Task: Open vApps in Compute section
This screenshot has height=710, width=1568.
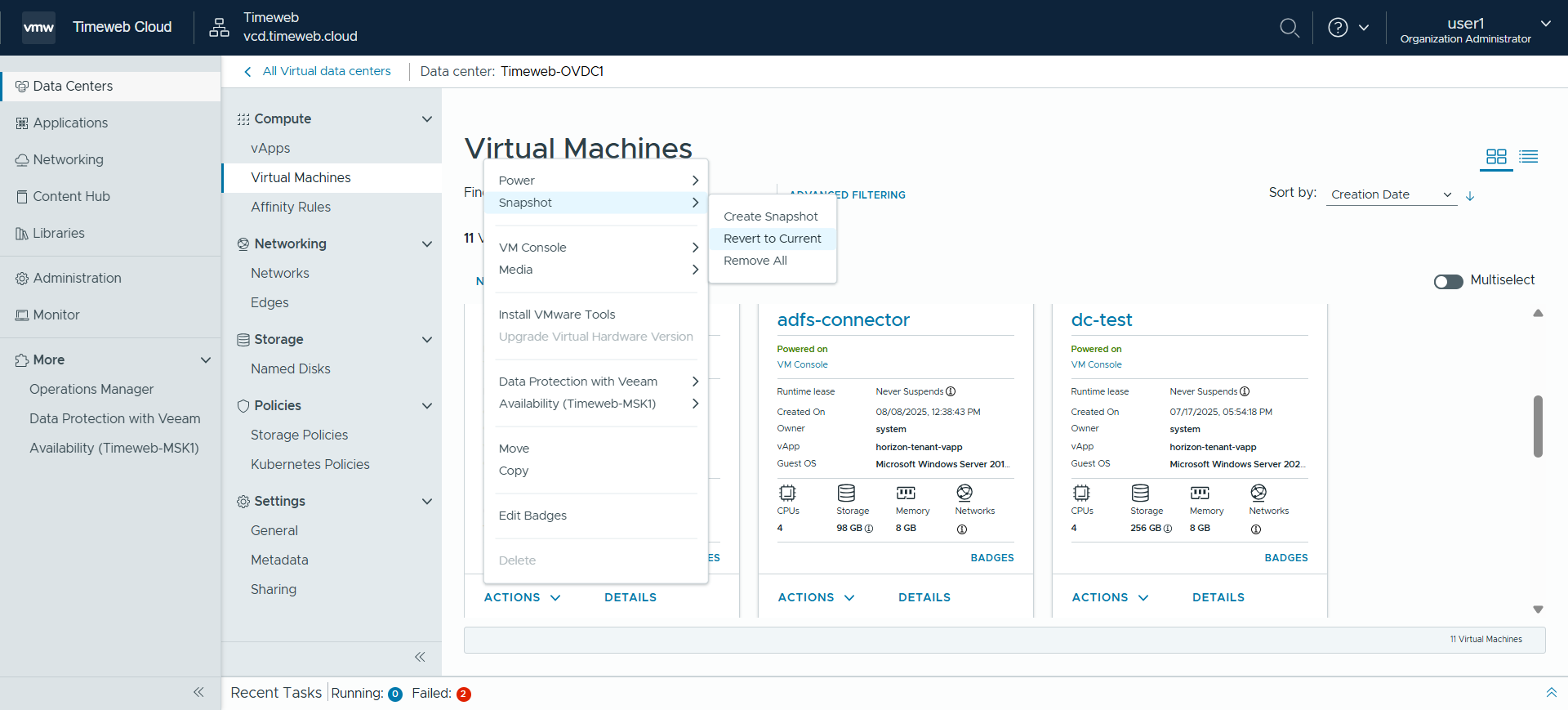Action: click(x=270, y=149)
